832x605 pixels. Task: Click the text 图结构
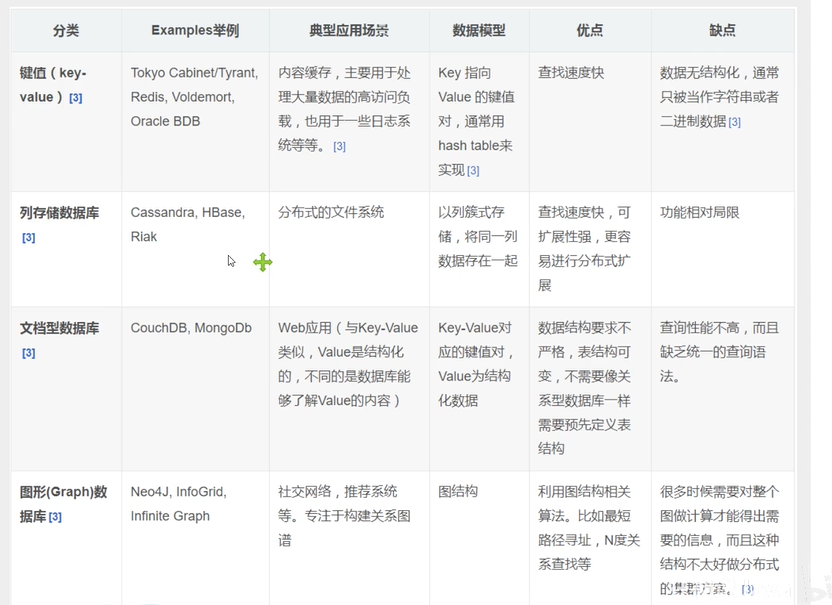(x=458, y=492)
